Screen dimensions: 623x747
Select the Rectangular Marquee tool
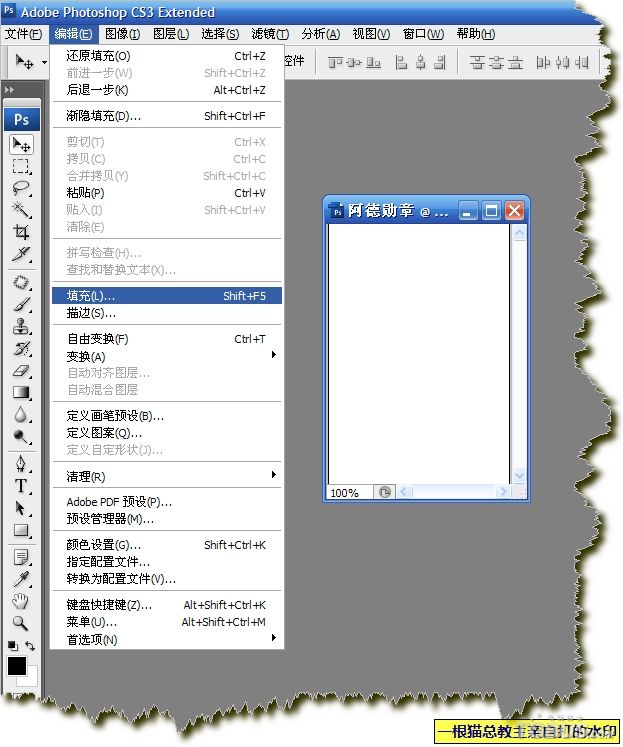pos(21,166)
